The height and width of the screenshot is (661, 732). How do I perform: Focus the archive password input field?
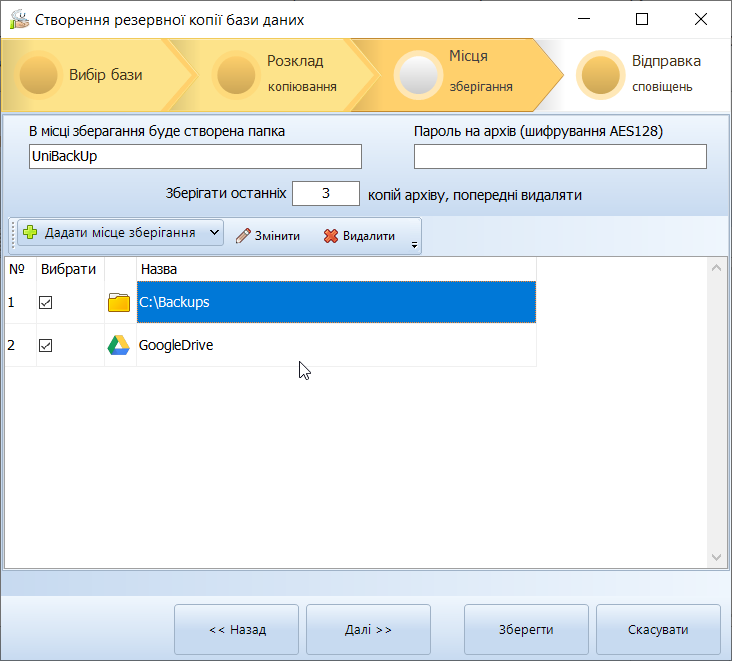click(x=560, y=156)
